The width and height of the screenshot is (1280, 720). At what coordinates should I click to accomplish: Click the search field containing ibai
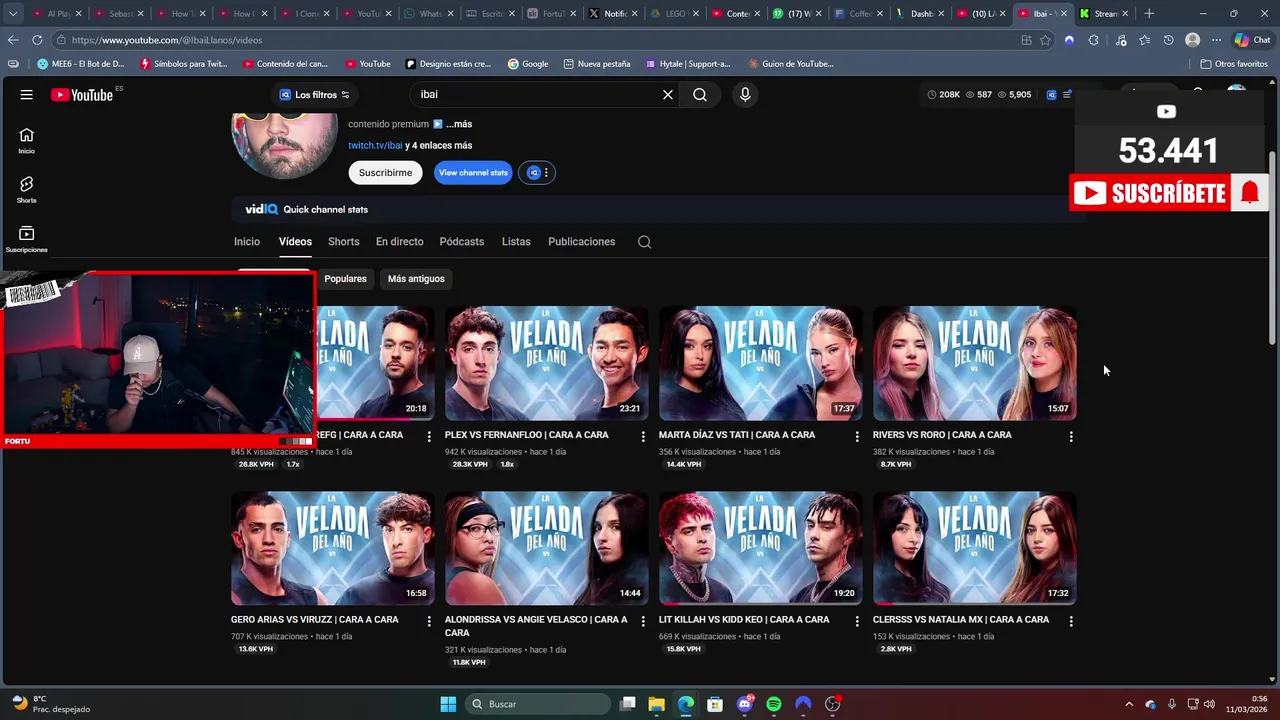[x=538, y=95]
